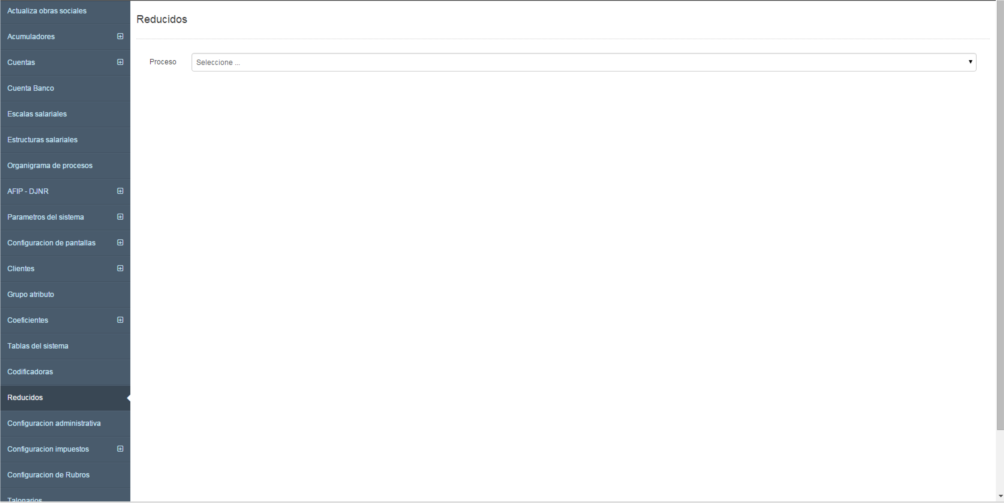Expand the Cuentas submenu plus icon
This screenshot has width=1004, height=503.
[120, 62]
